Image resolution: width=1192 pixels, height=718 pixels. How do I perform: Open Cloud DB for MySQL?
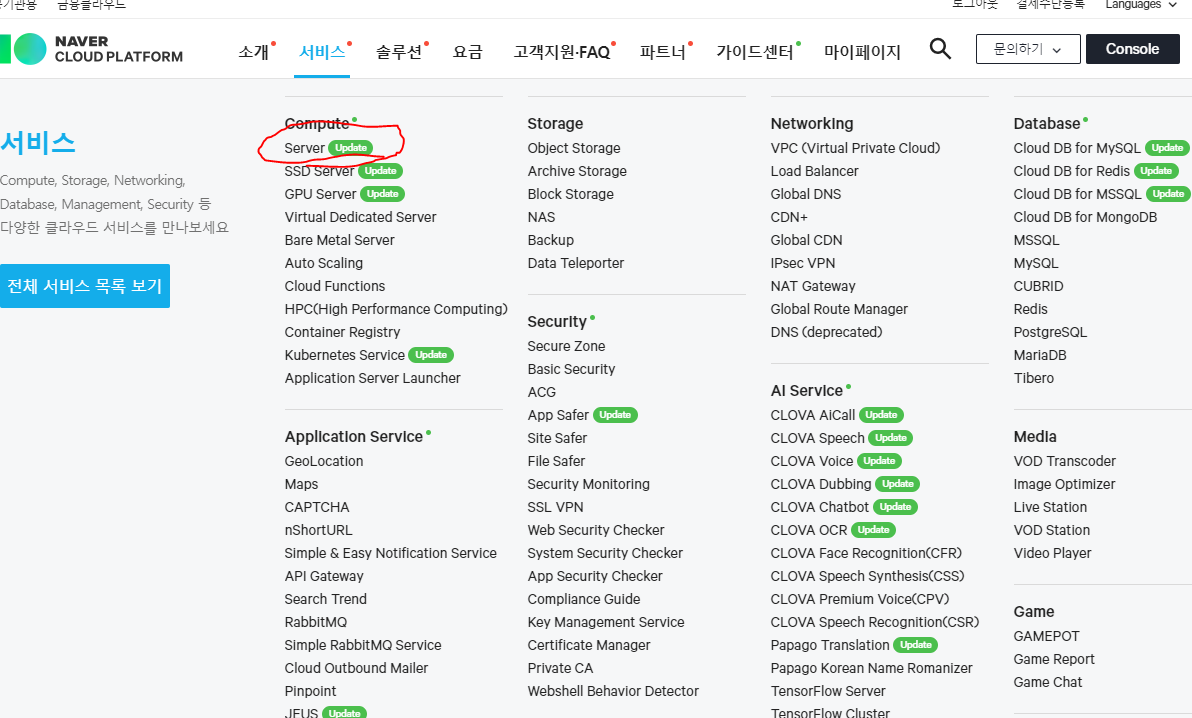[x=1076, y=148]
